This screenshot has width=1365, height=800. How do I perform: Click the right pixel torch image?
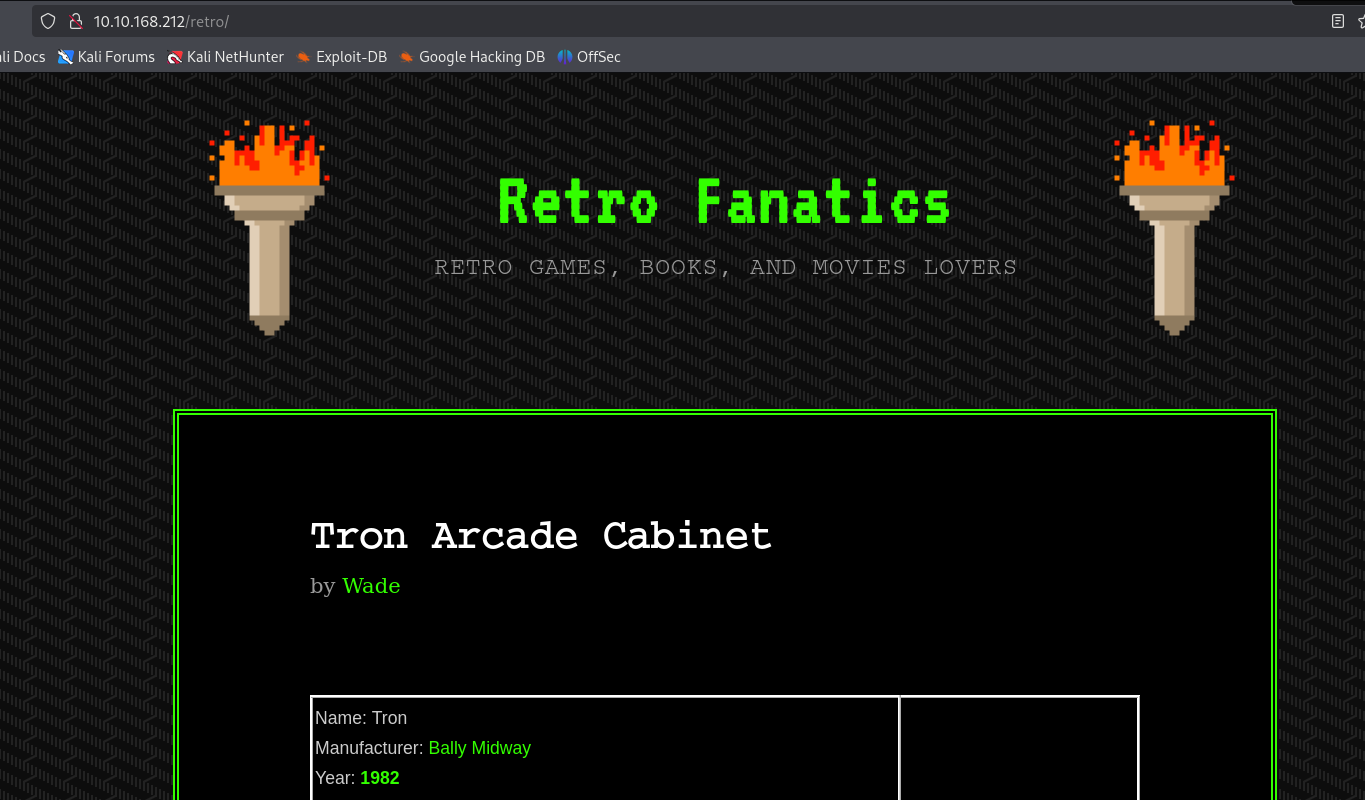(1174, 227)
